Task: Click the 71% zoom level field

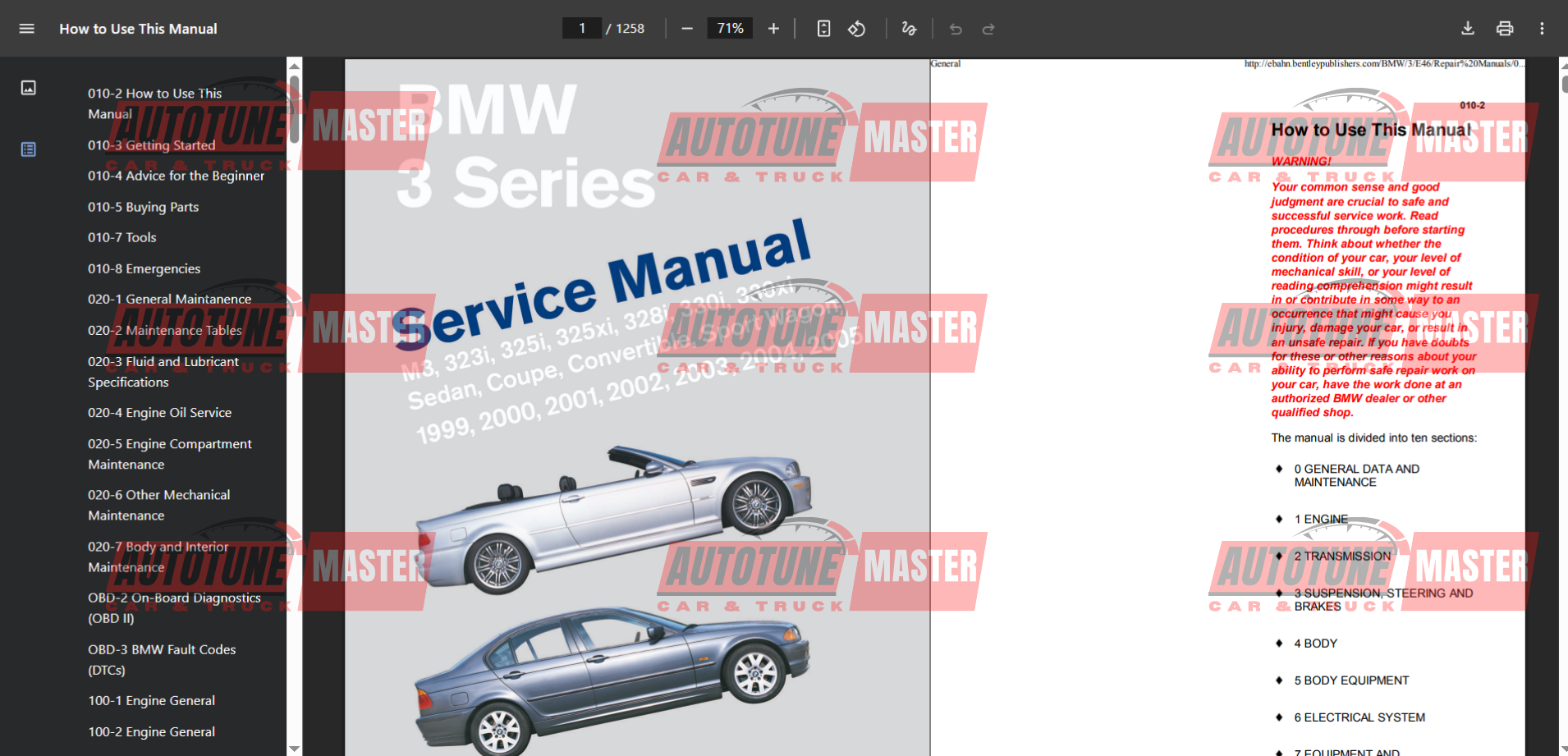Action: pos(730,29)
